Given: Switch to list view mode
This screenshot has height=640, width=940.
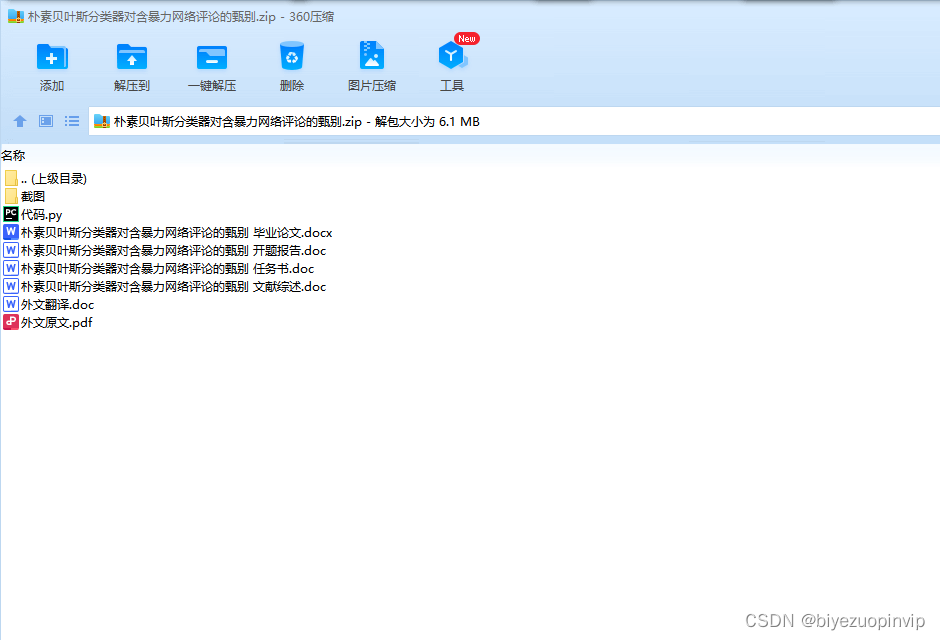Looking at the screenshot, I should (71, 121).
